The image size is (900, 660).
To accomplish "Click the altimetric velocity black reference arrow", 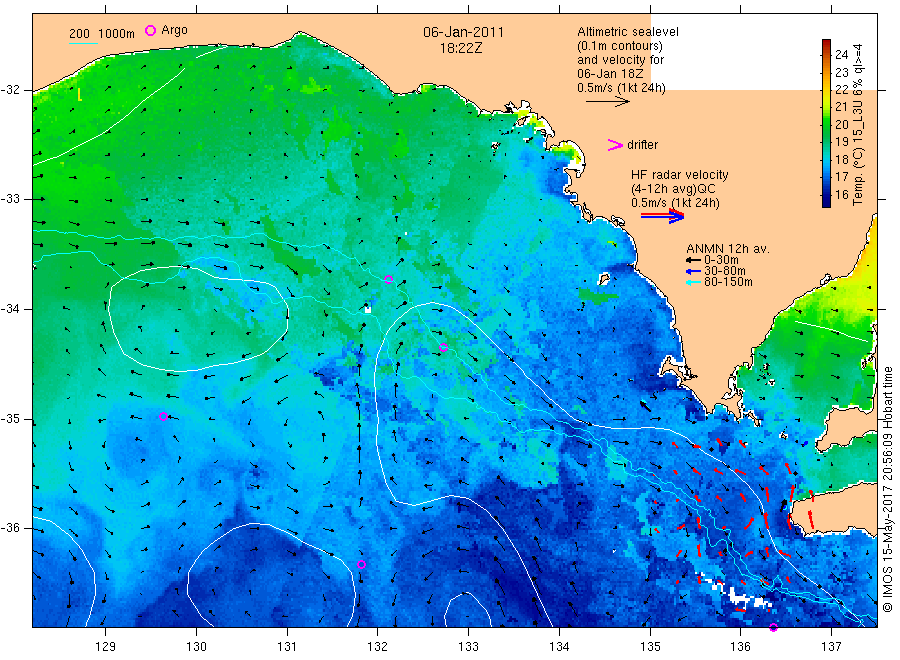I will [x=608, y=102].
